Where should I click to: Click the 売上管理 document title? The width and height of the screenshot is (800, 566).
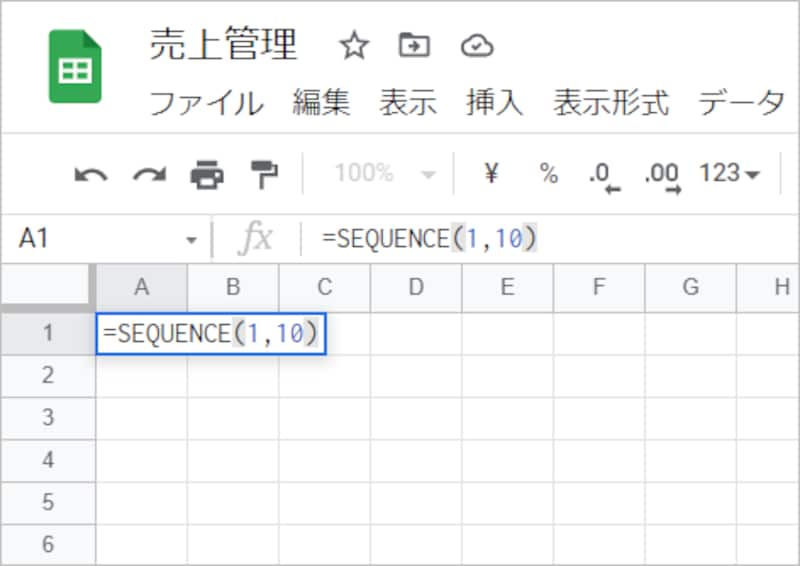point(223,44)
